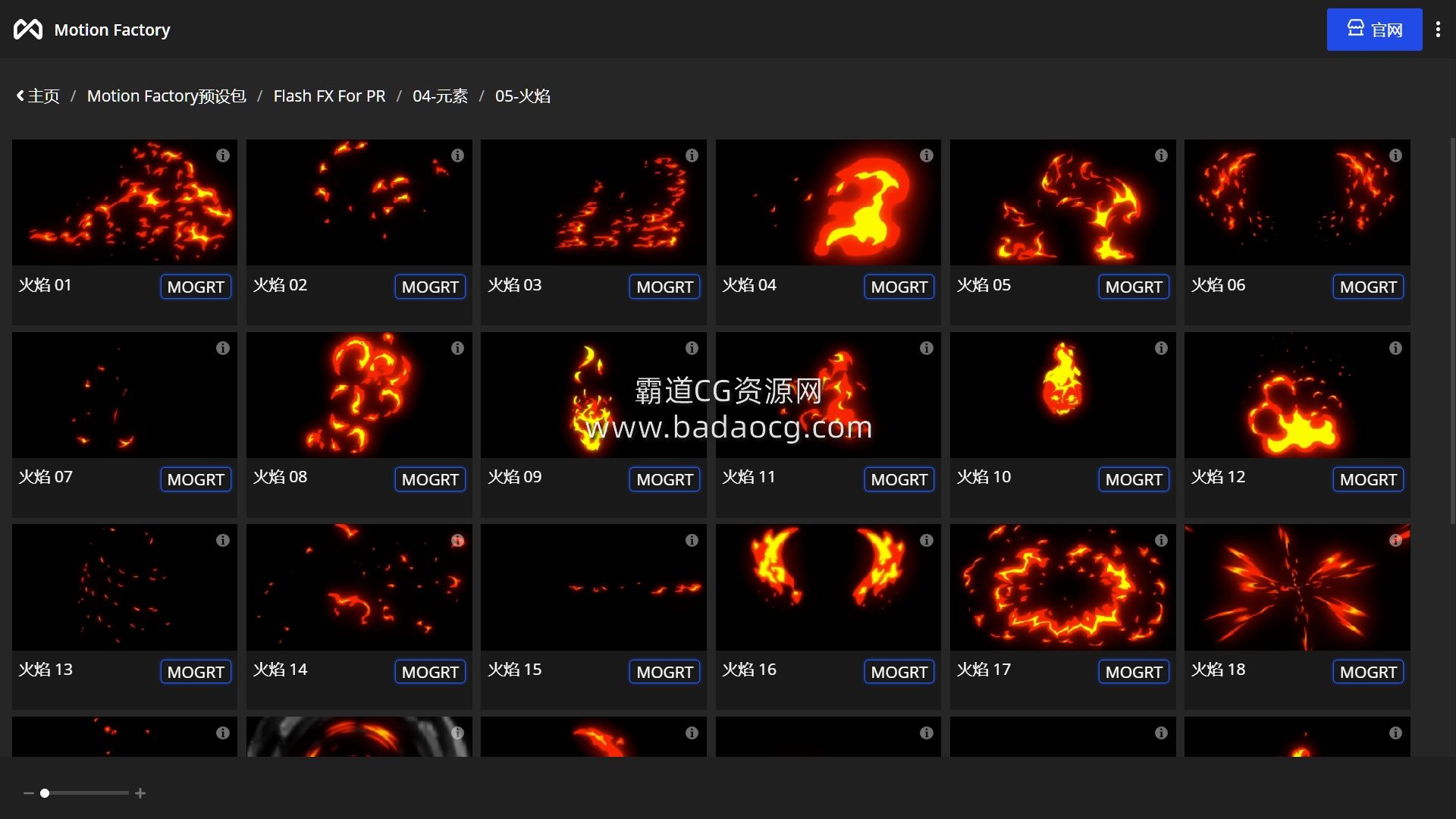This screenshot has height=819, width=1456.
Task: Show info for 火焰 13
Action: click(223, 541)
